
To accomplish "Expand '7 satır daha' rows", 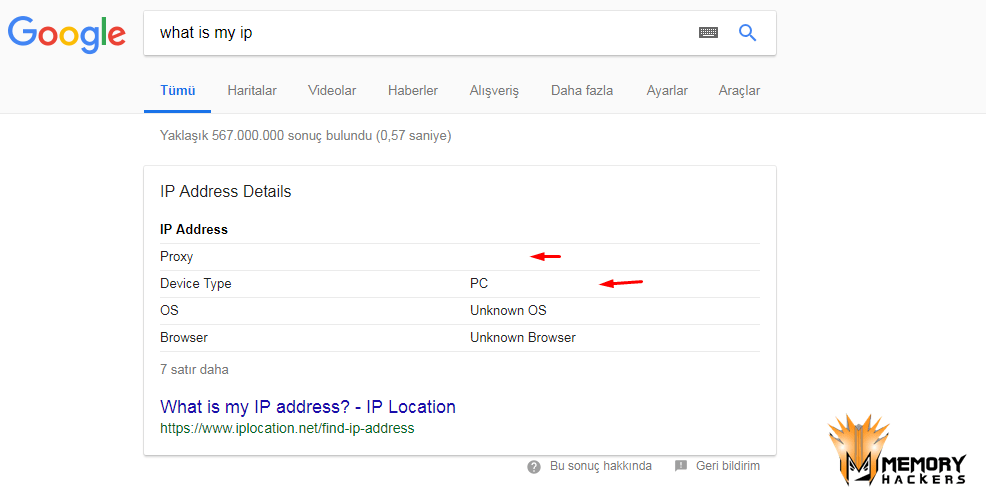I will (194, 369).
